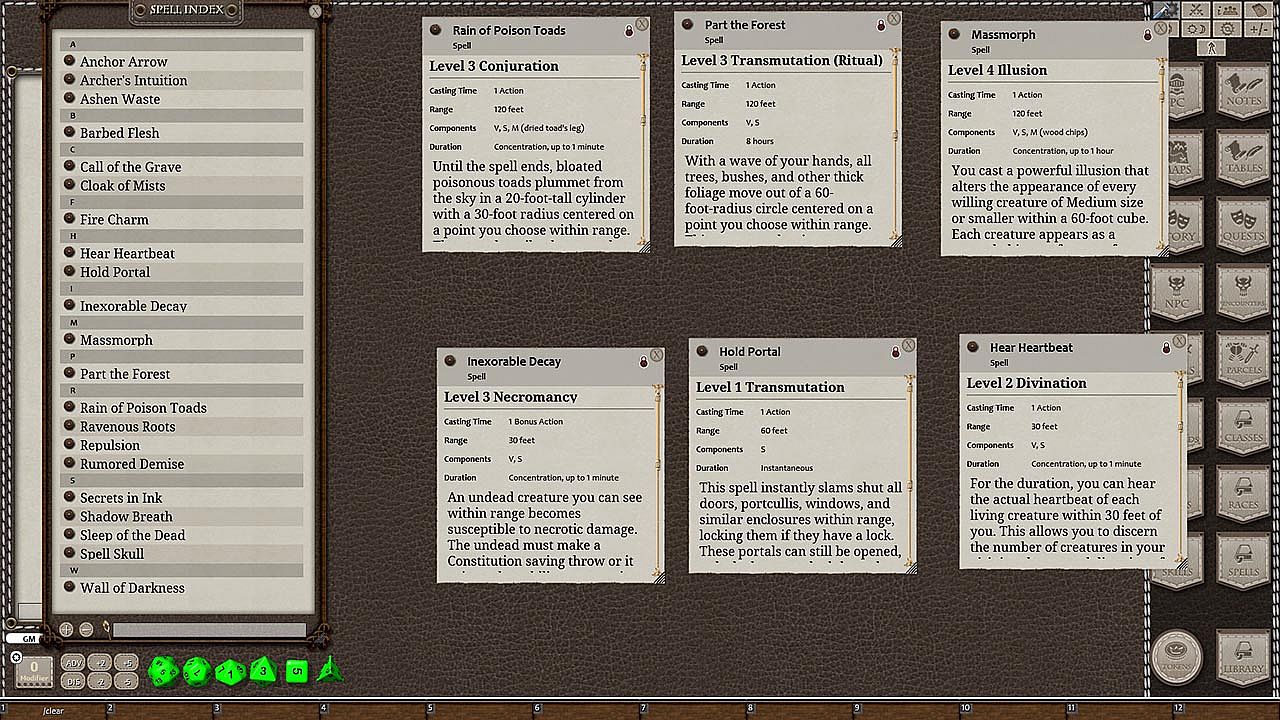Open the Encounters sidebar button
Screen dimensions: 1280x720
click(x=1243, y=291)
